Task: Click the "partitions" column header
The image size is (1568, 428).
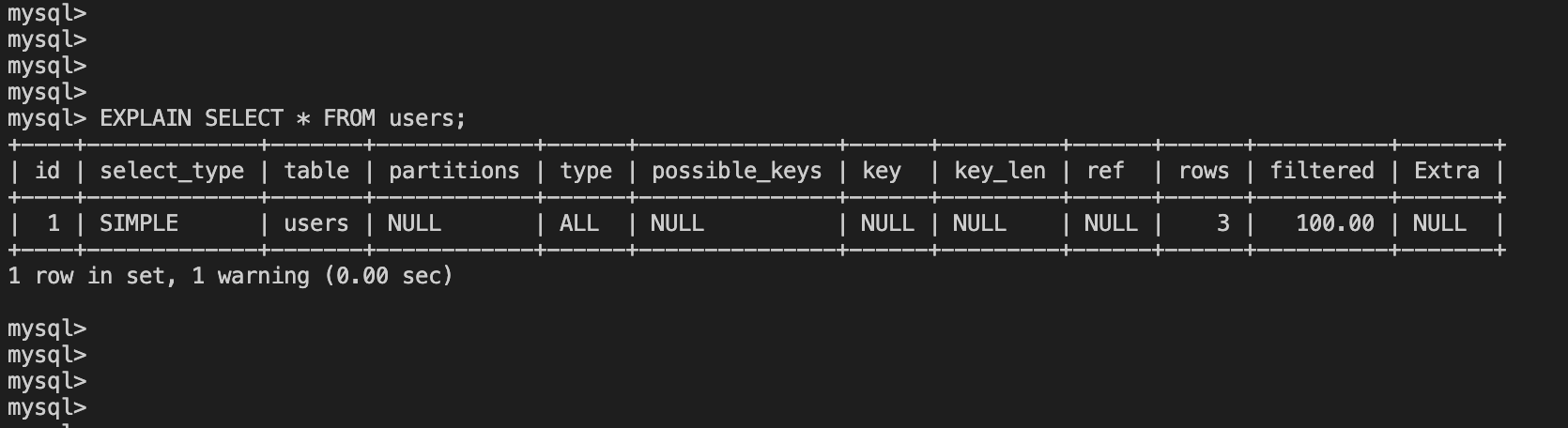Action: (453, 171)
